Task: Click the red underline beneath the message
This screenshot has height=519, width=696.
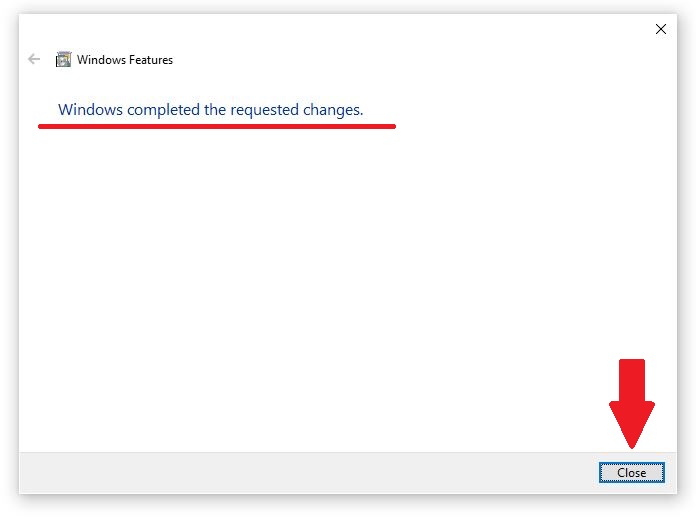Action: pyautogui.click(x=217, y=127)
